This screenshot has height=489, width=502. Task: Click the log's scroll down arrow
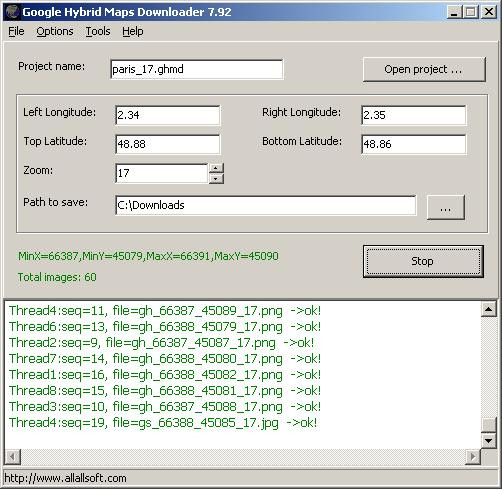(488, 441)
